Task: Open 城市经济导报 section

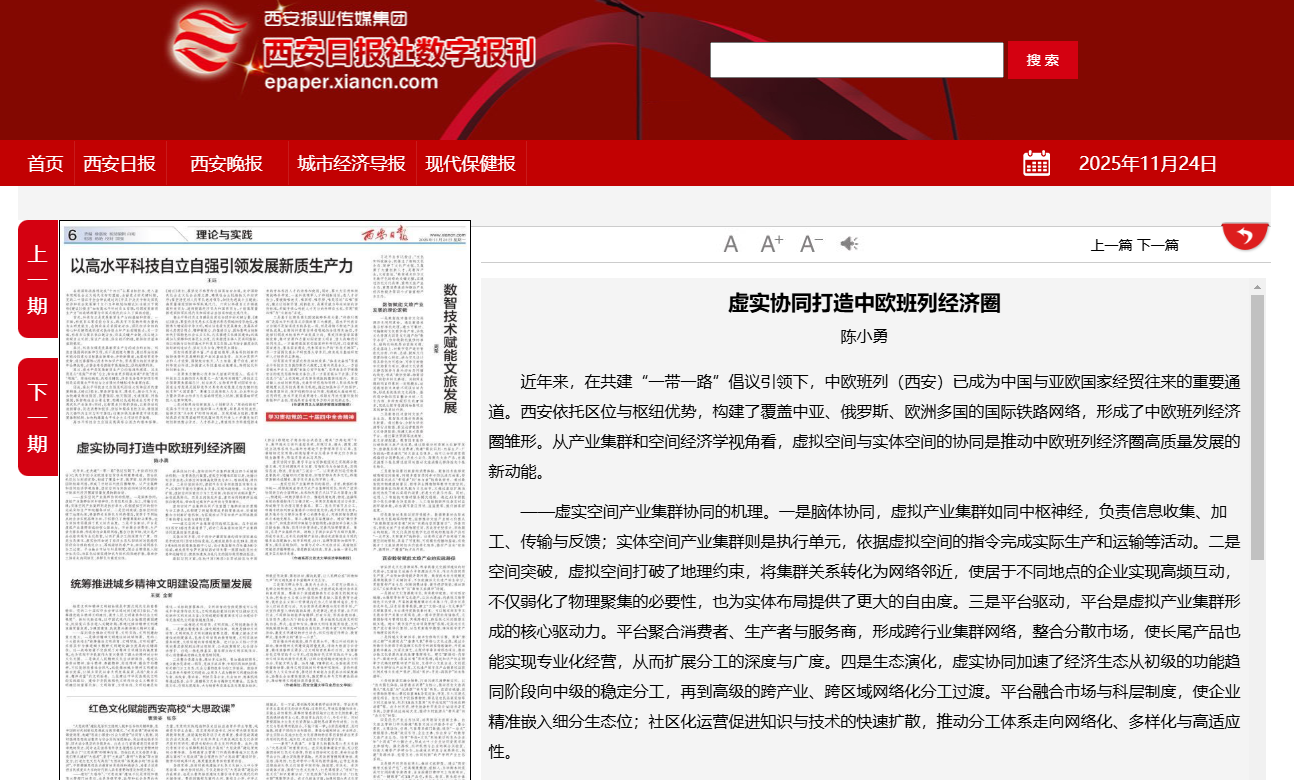Action: coord(352,164)
